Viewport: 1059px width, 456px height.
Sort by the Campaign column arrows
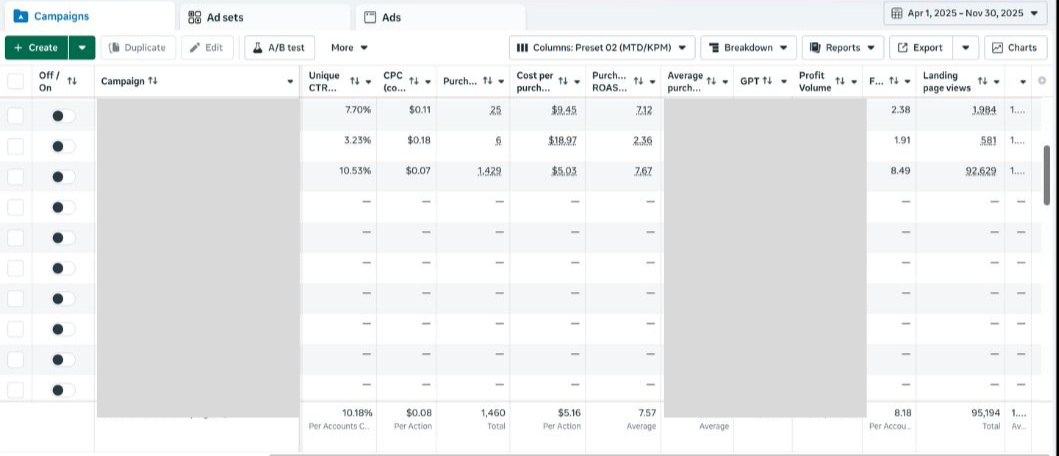[153, 81]
